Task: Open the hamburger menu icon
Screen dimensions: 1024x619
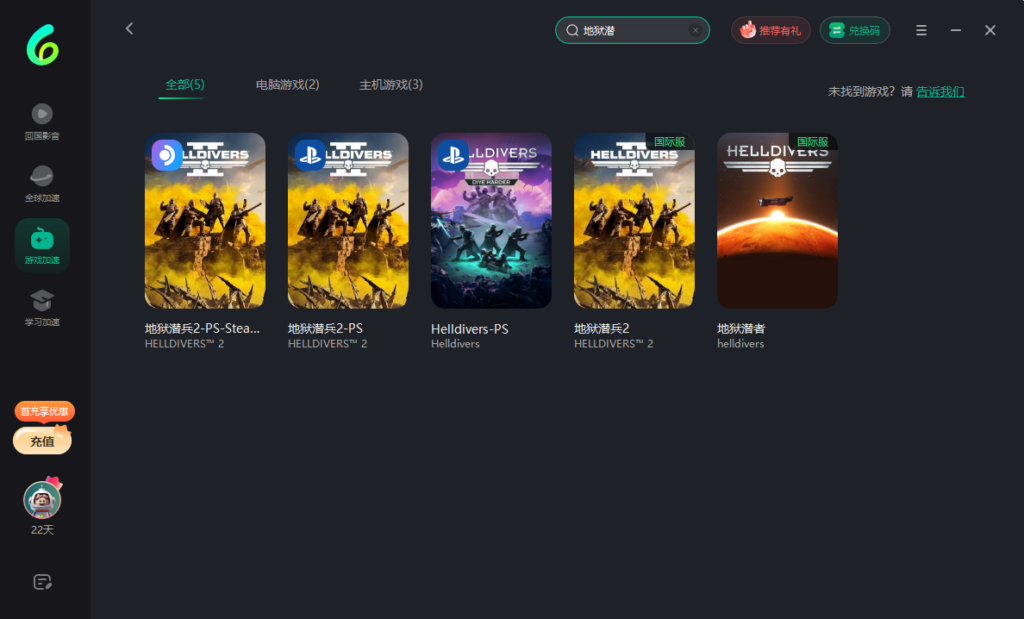Action: pos(921,30)
